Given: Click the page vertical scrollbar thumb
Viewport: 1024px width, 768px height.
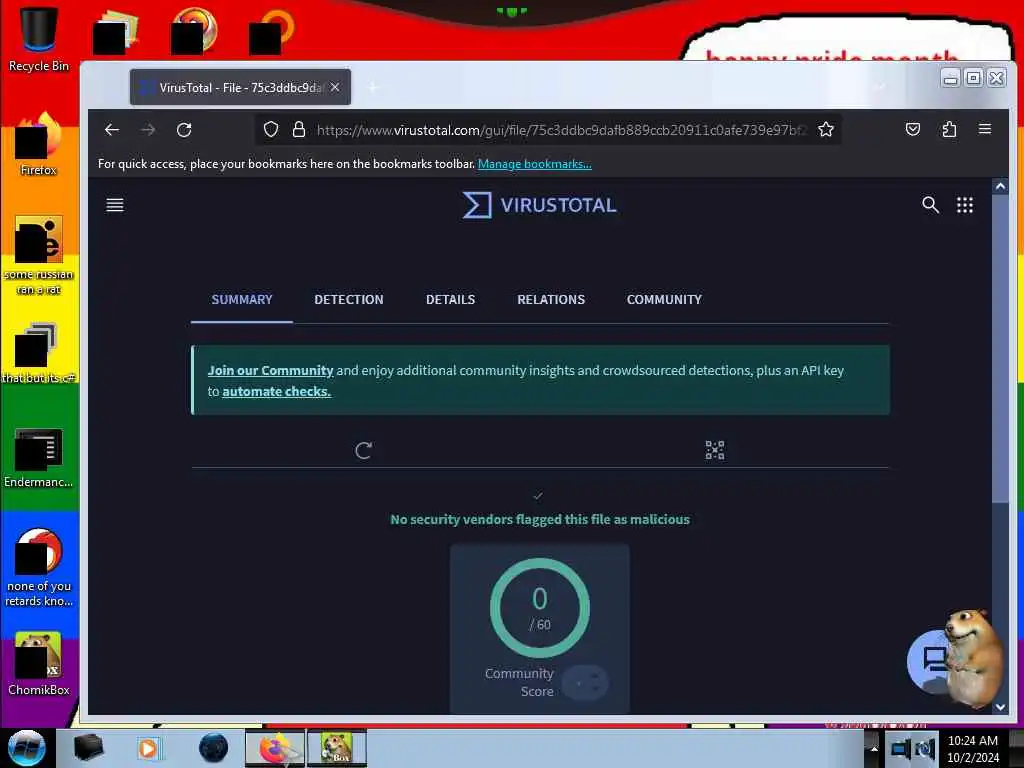Looking at the screenshot, I should [x=1000, y=349].
